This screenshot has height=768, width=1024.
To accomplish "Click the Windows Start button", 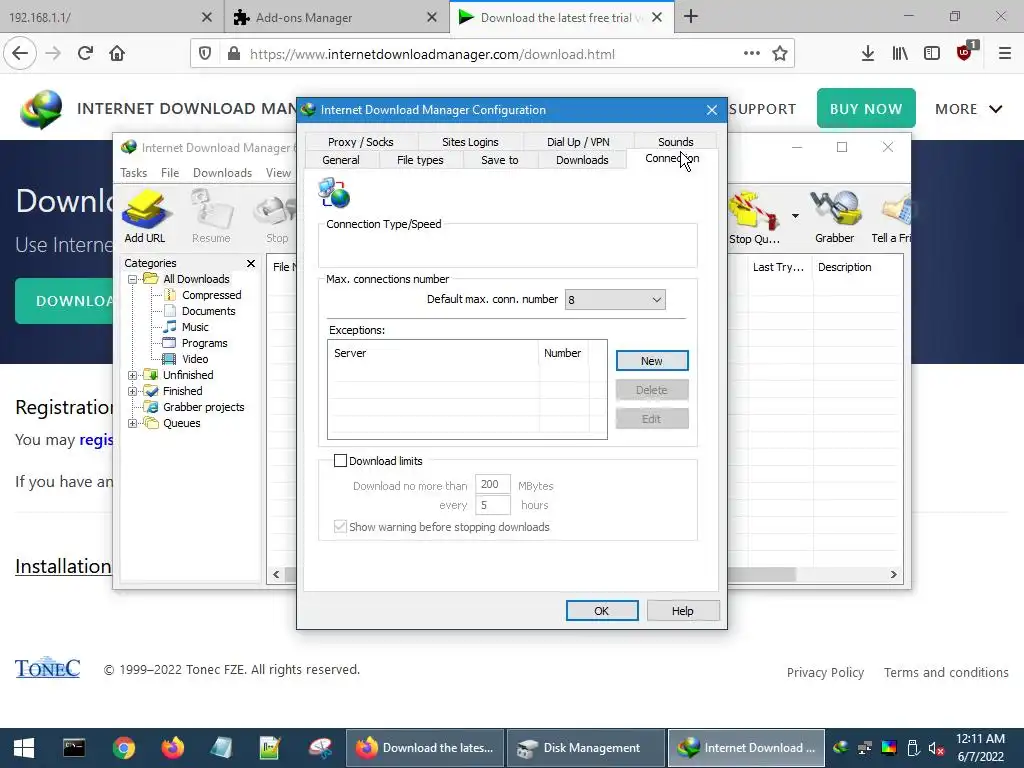I will (24, 748).
